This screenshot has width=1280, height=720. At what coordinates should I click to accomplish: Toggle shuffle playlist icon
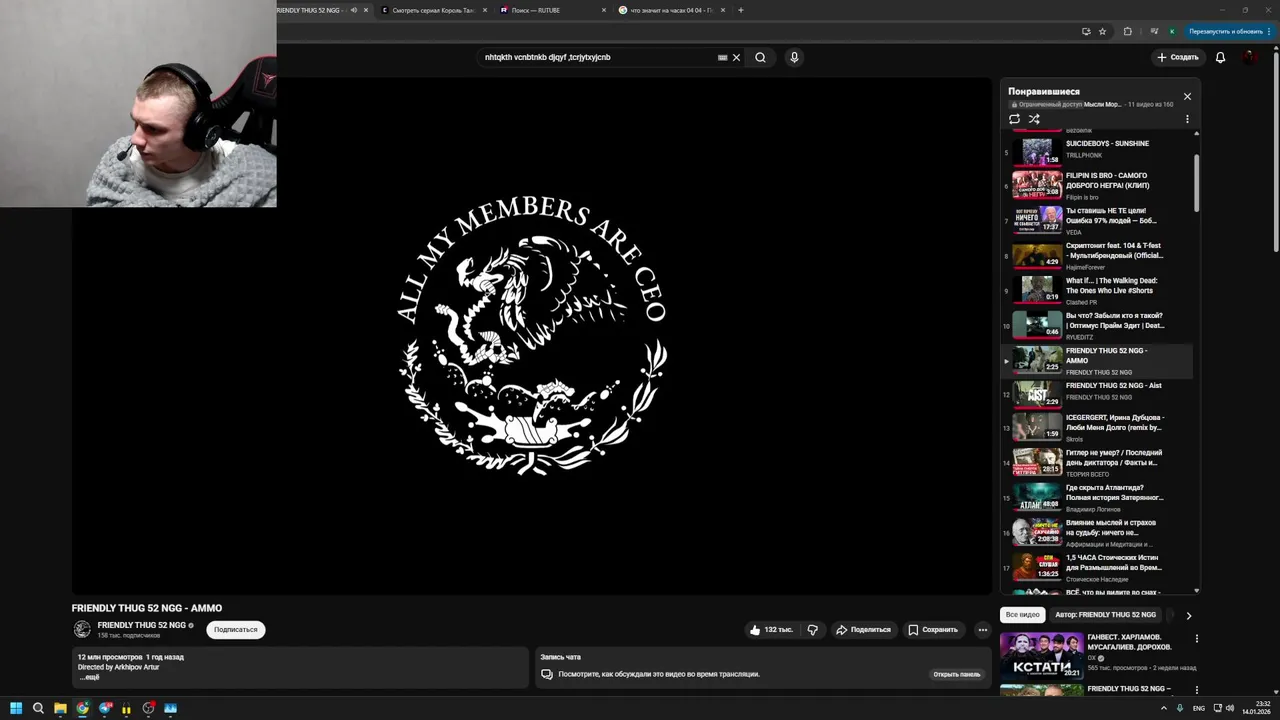pos(1034,119)
